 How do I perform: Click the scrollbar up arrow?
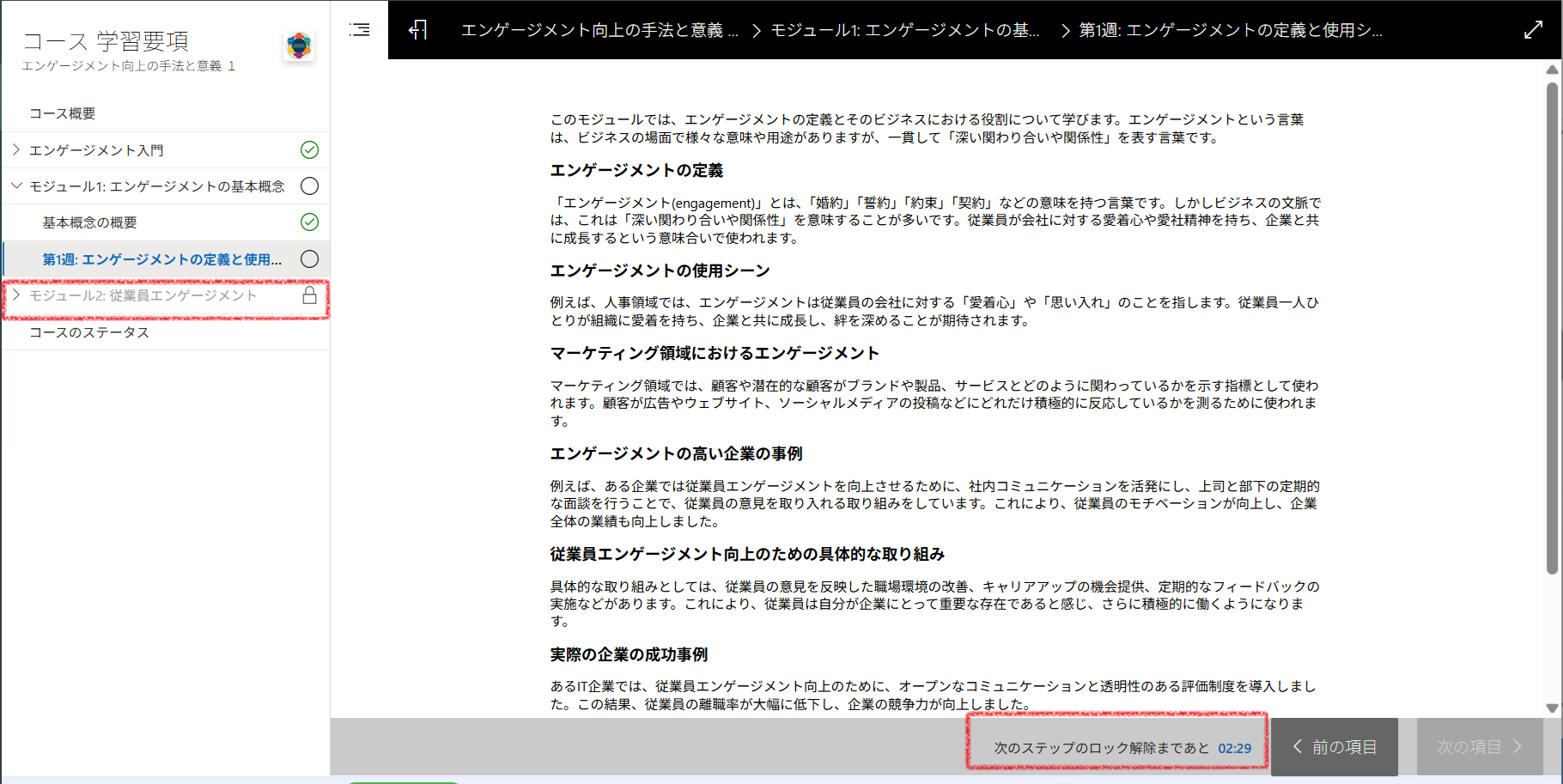(1552, 70)
